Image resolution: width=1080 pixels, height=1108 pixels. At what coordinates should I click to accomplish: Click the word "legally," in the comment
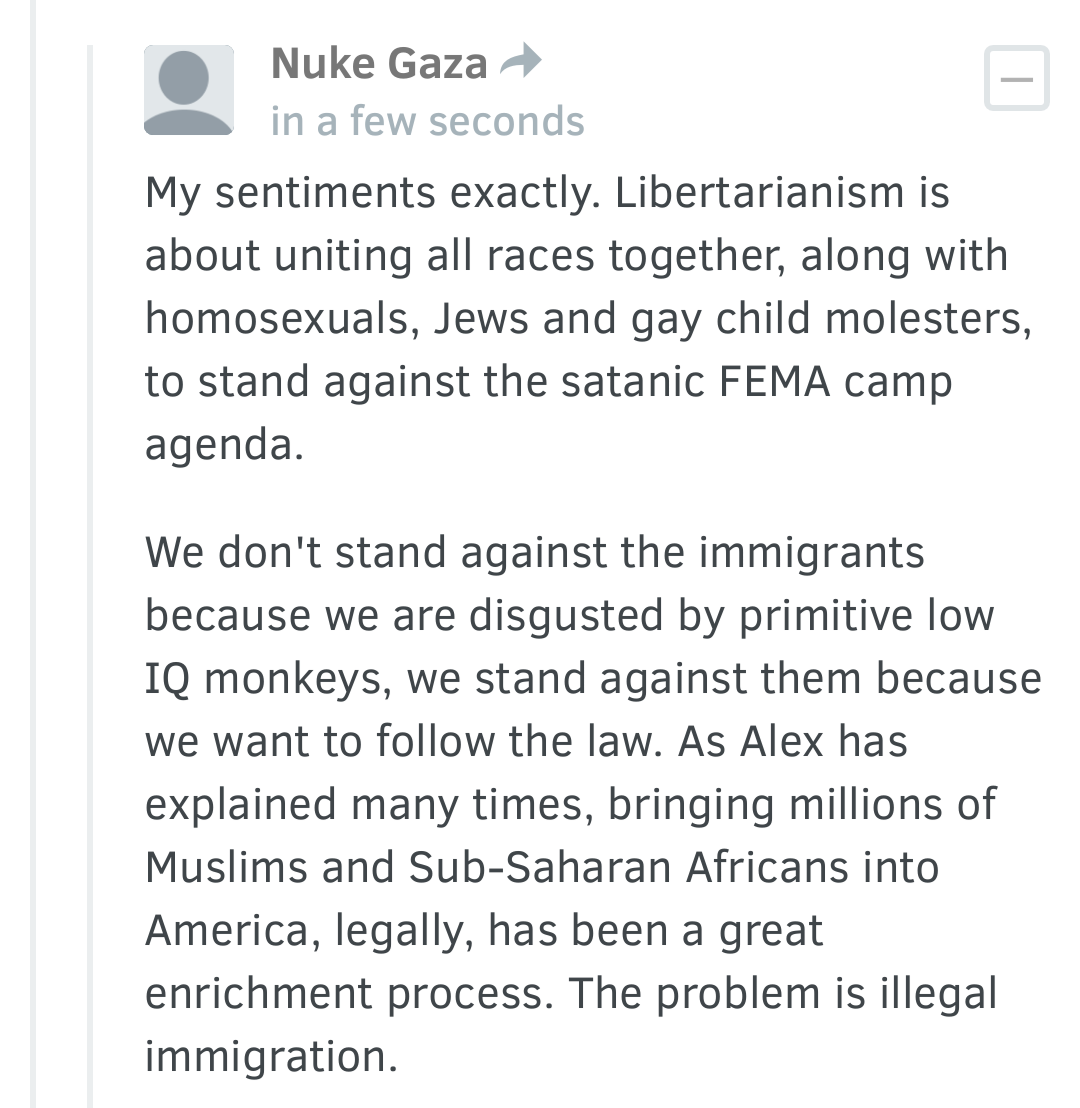click(404, 932)
